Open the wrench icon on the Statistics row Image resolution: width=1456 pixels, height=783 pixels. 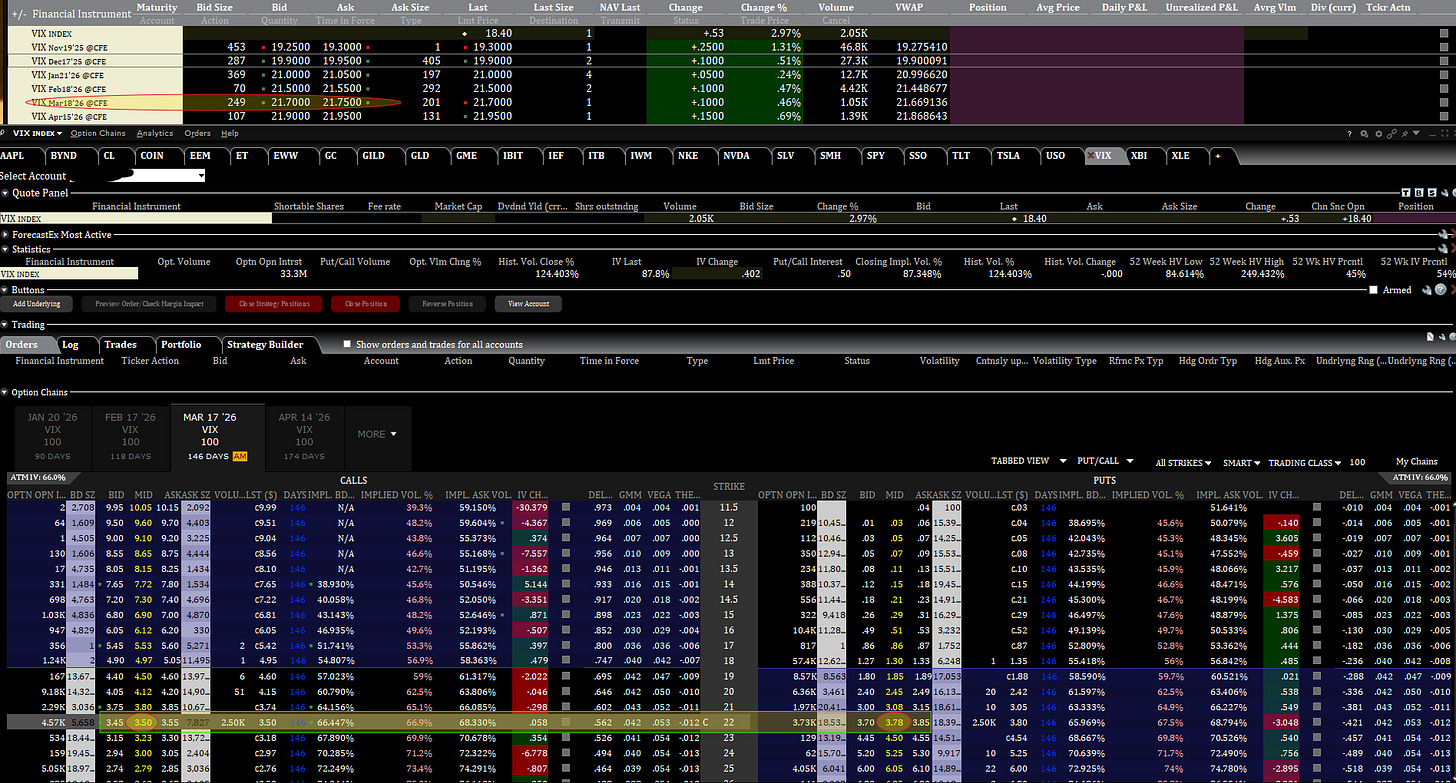pyautogui.click(x=1443, y=249)
